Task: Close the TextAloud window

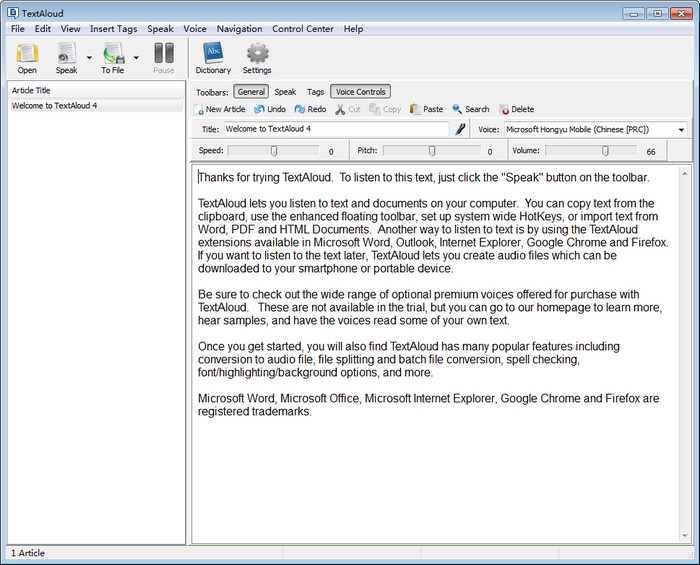Action: click(682, 13)
